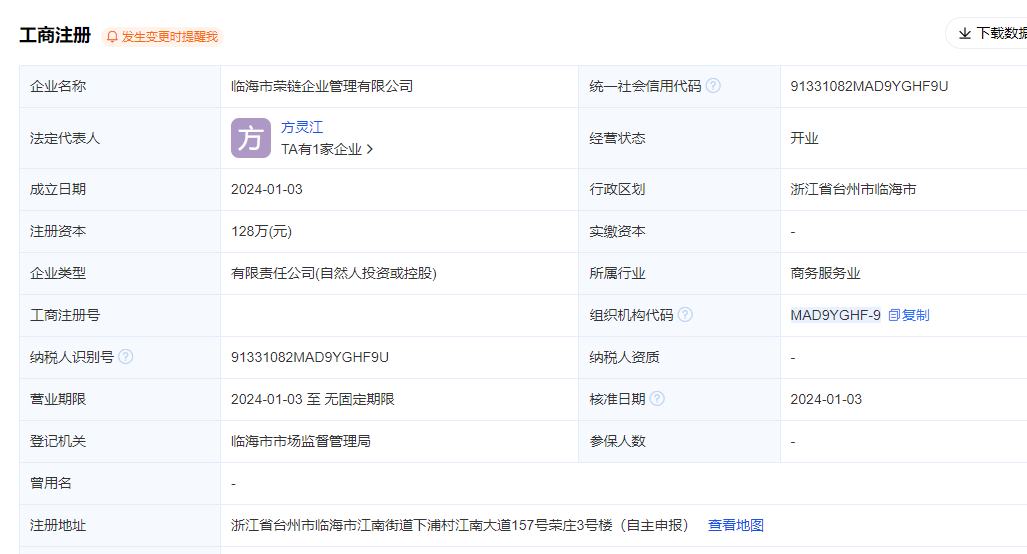Viewport: 1027px width, 554px height.
Task: Click the 企业类型 label cell
Action: click(120, 273)
